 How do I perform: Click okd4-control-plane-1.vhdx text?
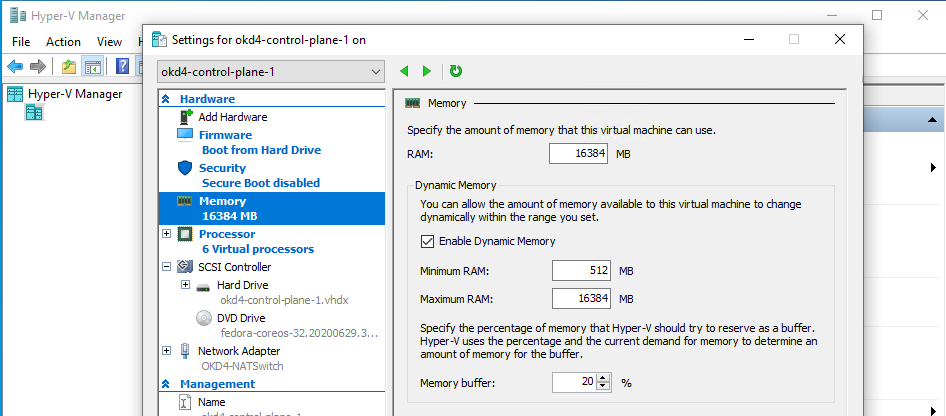285,300
